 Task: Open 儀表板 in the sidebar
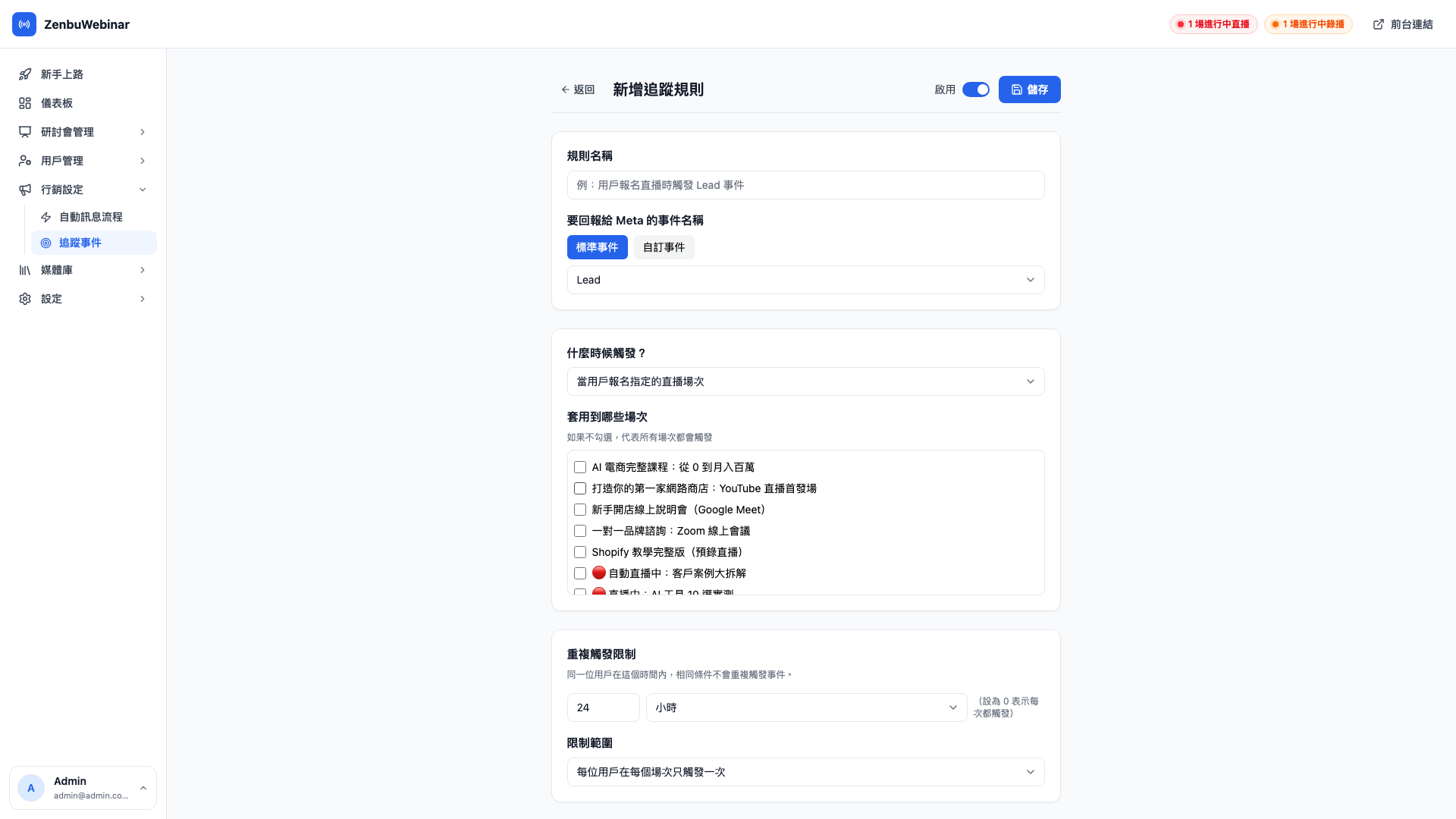point(83,103)
